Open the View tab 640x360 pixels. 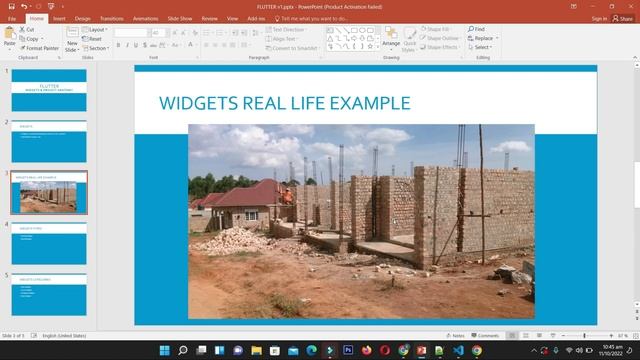click(x=232, y=18)
